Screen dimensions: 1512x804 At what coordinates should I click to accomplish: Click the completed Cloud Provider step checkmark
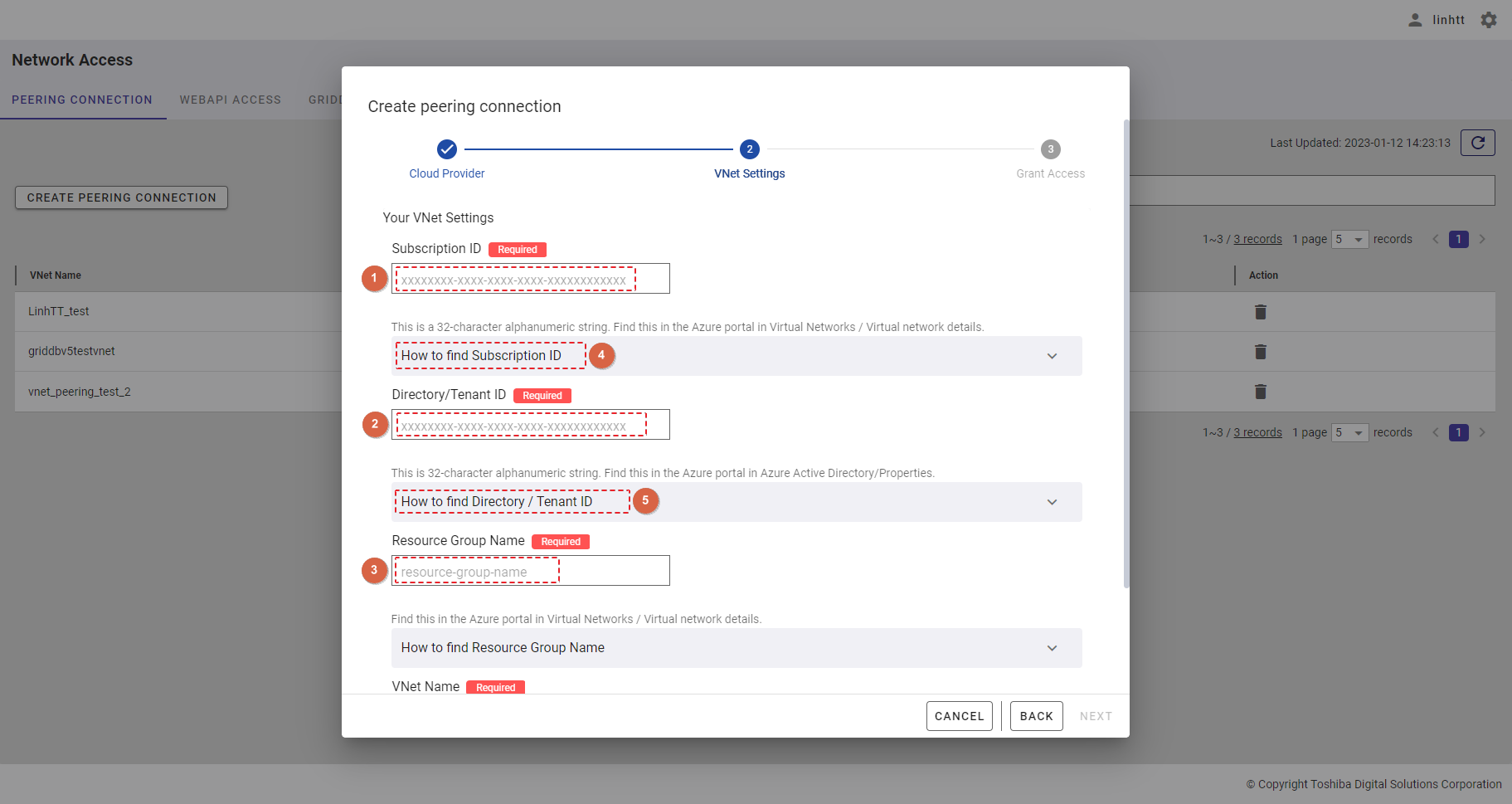click(447, 149)
